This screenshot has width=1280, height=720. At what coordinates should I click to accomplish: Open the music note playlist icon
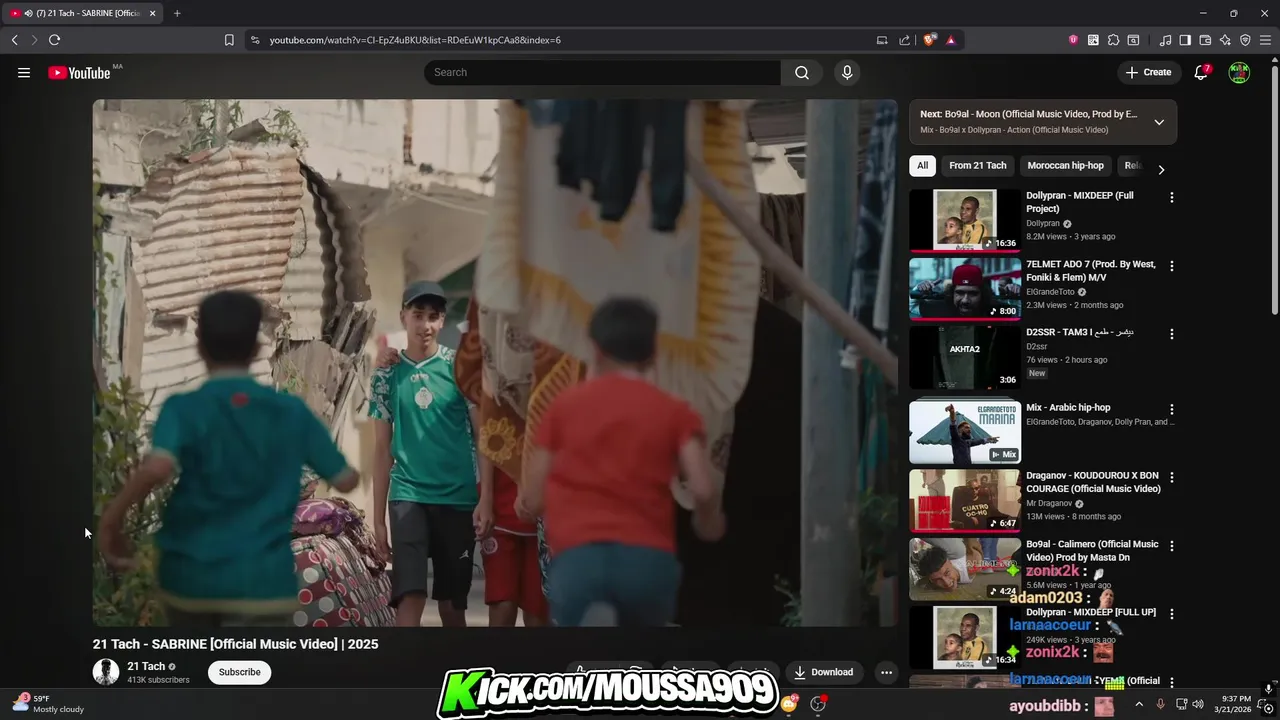[1166, 40]
